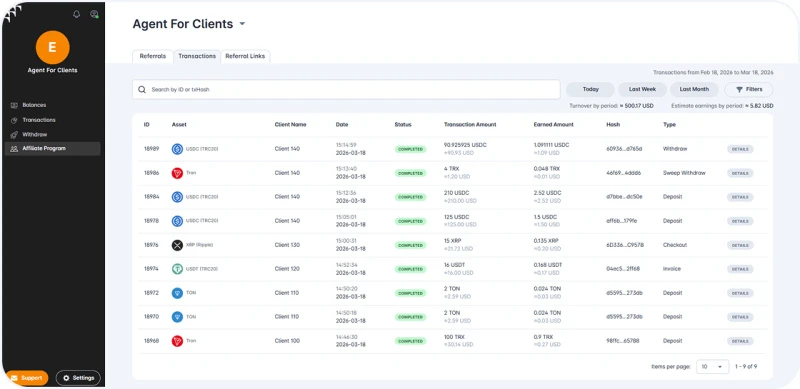Open the notifications bell icon
This screenshot has width=800, height=389.
[77, 14]
